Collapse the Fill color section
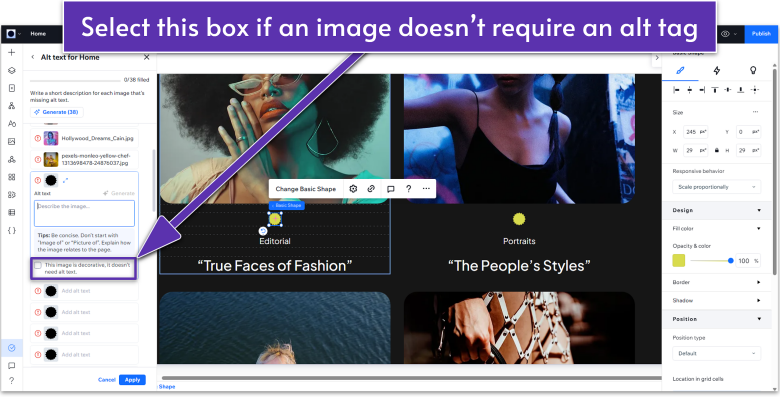The height and width of the screenshot is (397, 780). [x=759, y=229]
